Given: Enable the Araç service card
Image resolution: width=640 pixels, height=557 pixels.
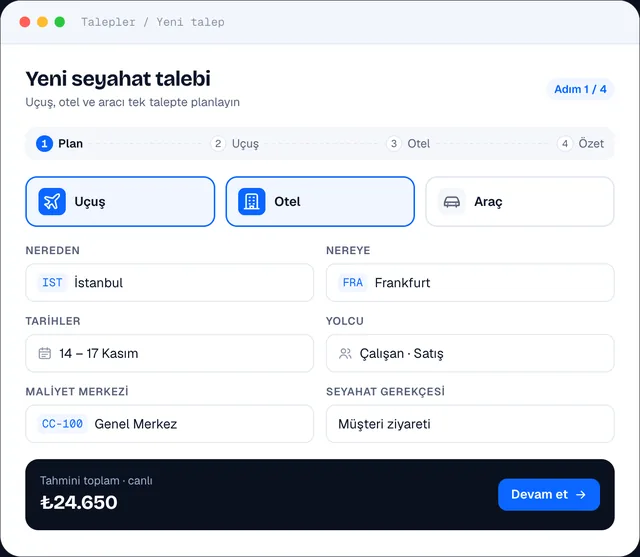Looking at the screenshot, I should [x=520, y=202].
